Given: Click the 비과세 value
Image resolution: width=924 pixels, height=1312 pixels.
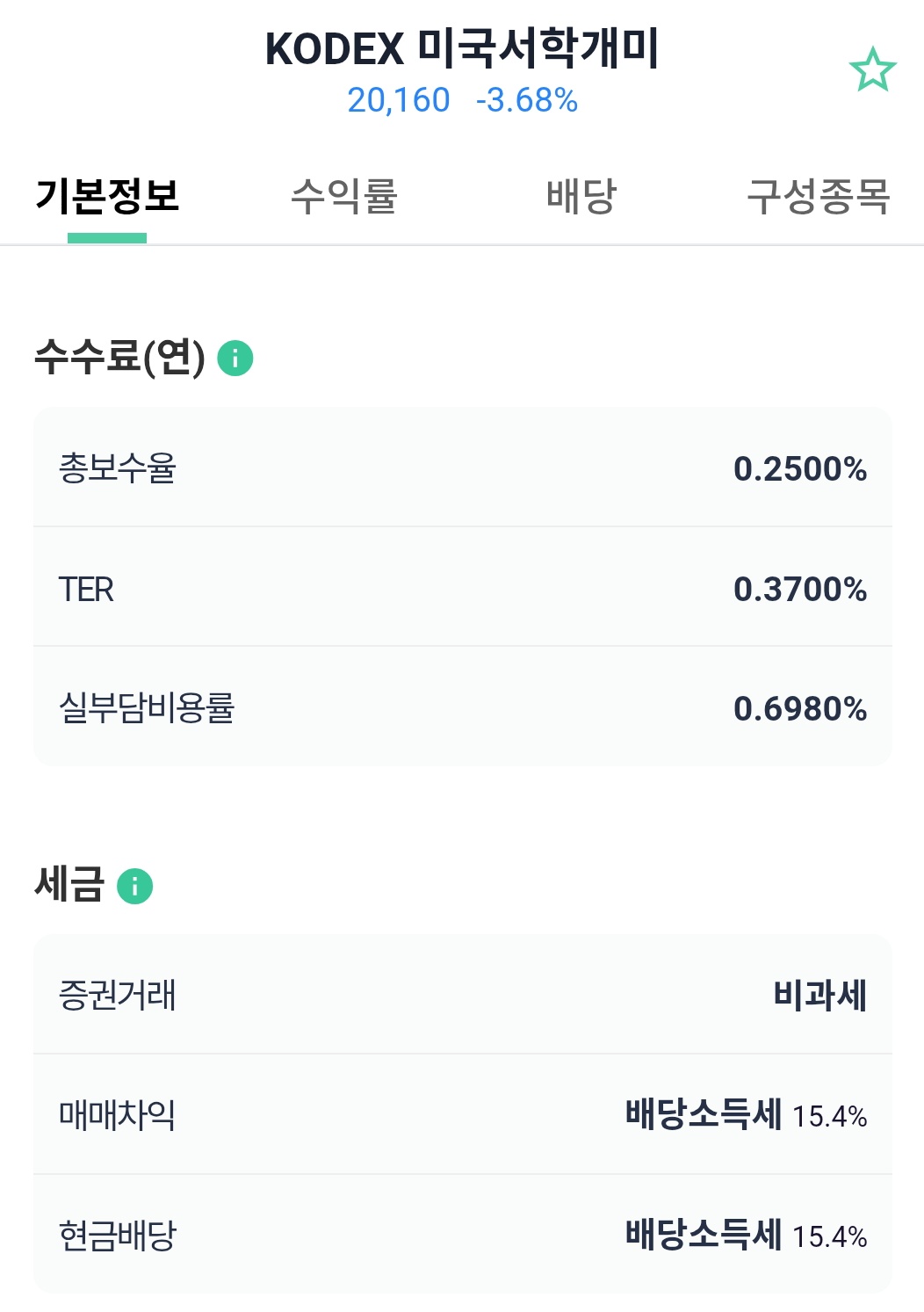Looking at the screenshot, I should [x=820, y=996].
